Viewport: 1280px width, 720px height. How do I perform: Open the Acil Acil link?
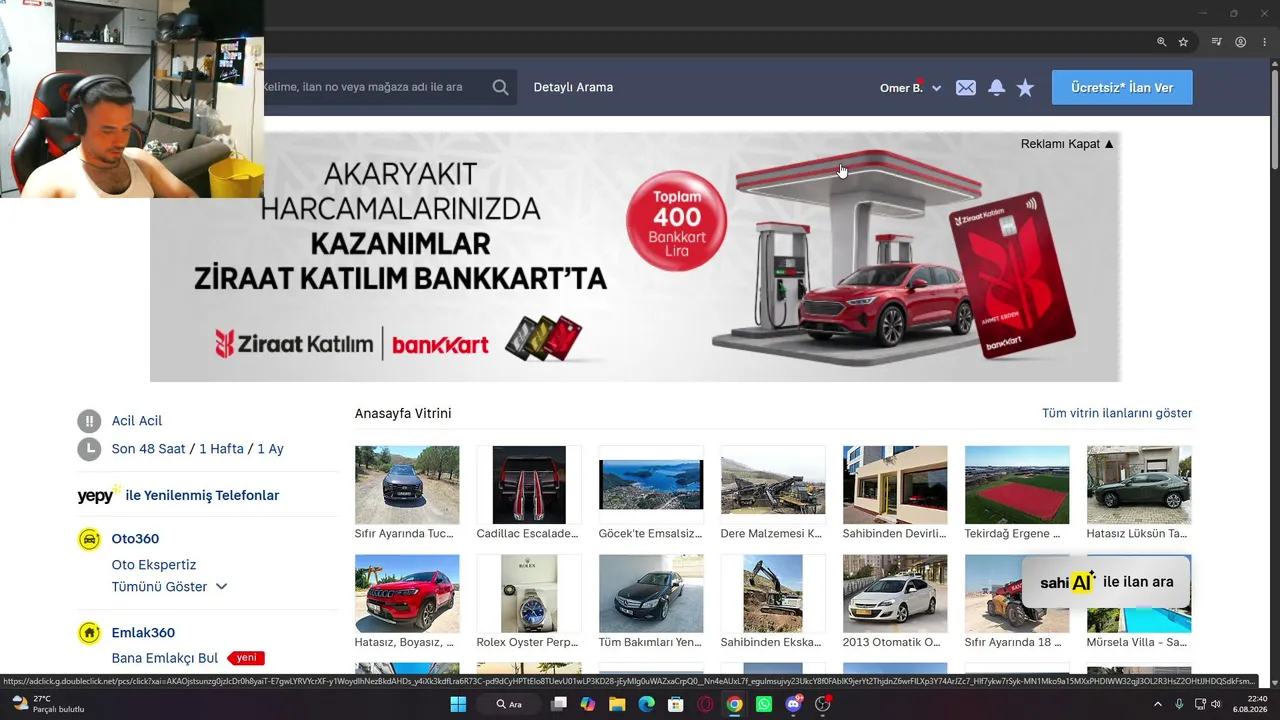pyautogui.click(x=137, y=421)
